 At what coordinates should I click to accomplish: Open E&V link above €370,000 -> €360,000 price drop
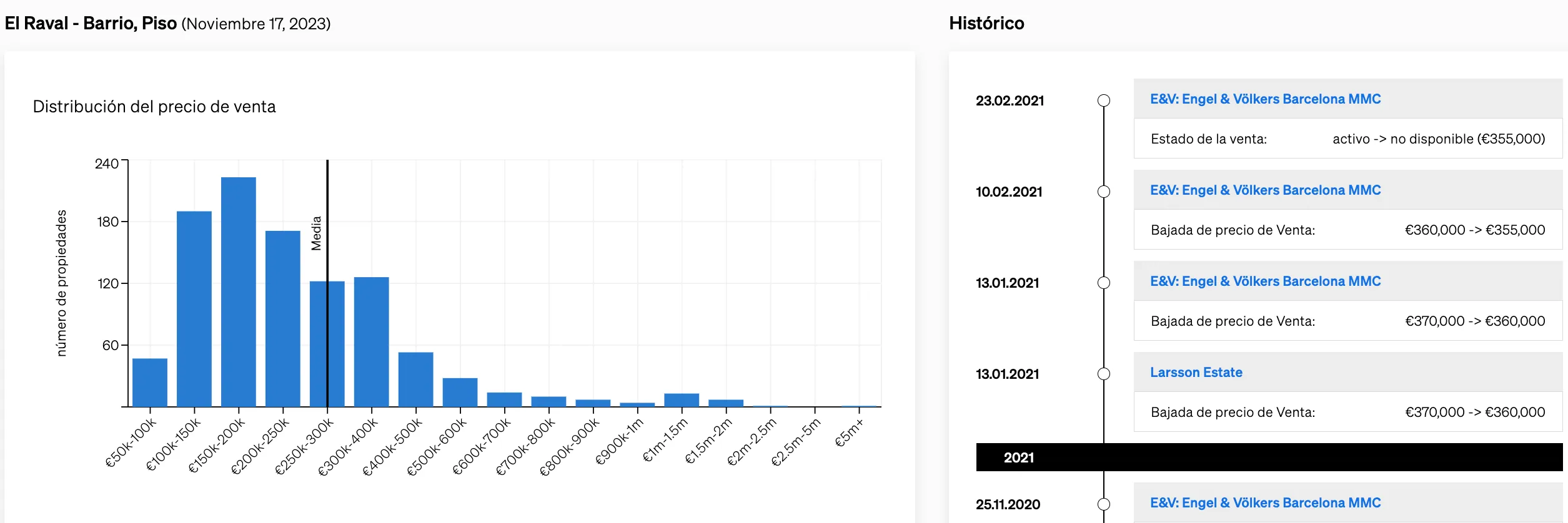click(x=1265, y=281)
